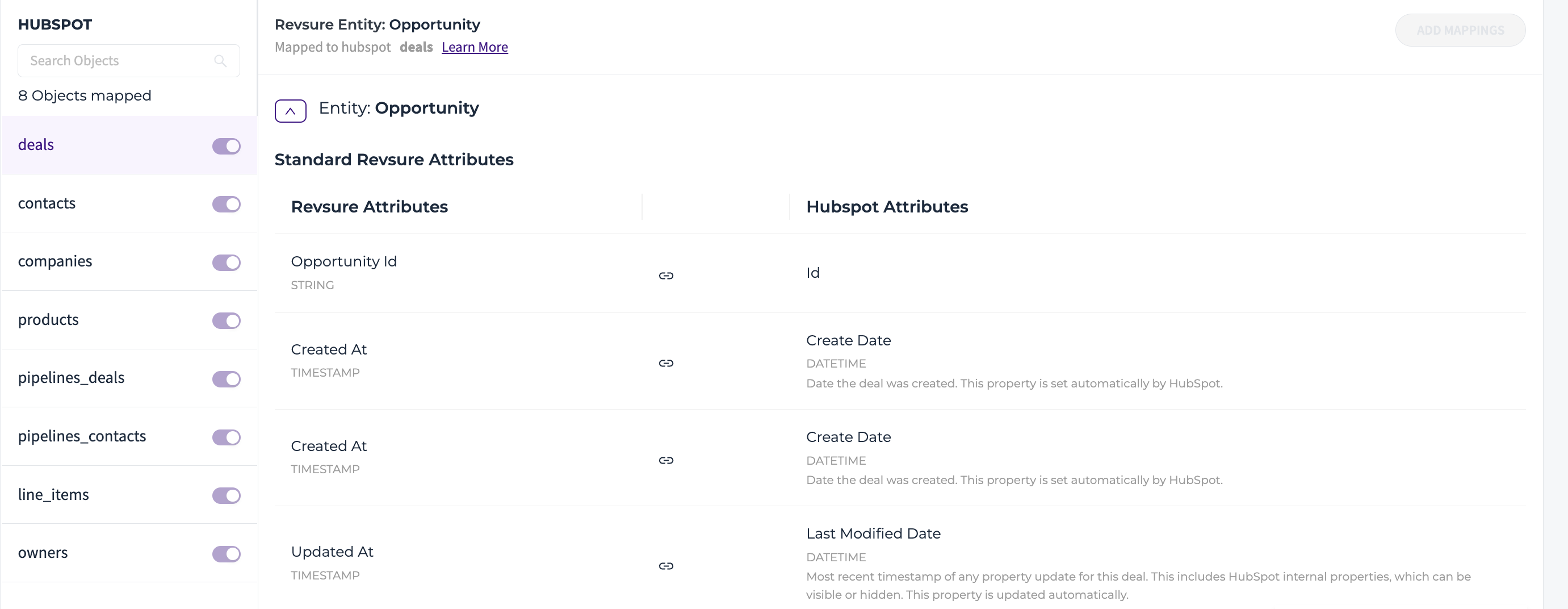This screenshot has width=1568, height=609.
Task: Click the Updated At attribute name
Action: pos(332,552)
